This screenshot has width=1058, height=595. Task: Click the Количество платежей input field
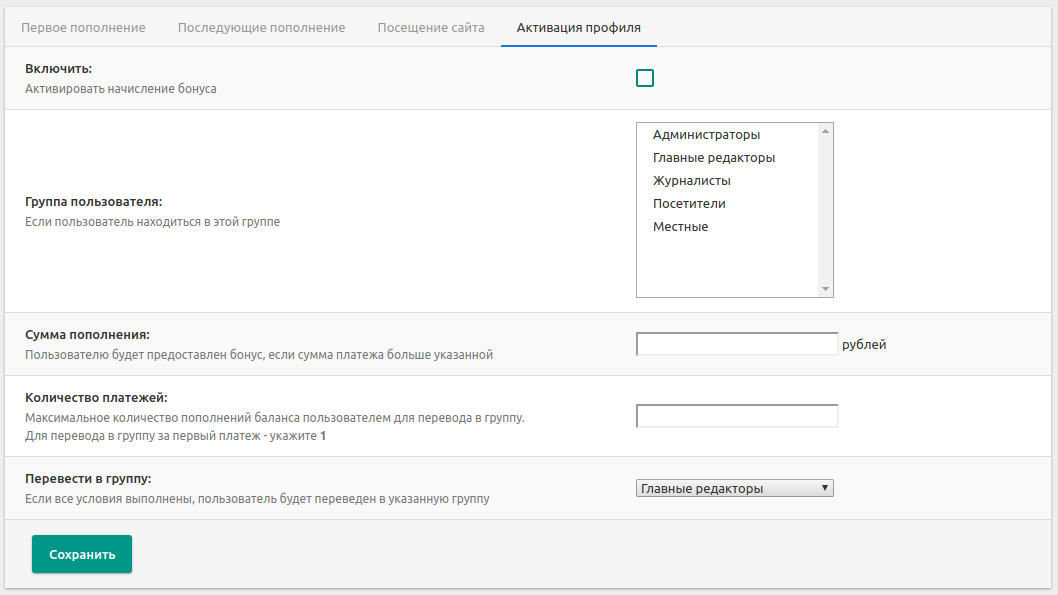(736, 416)
